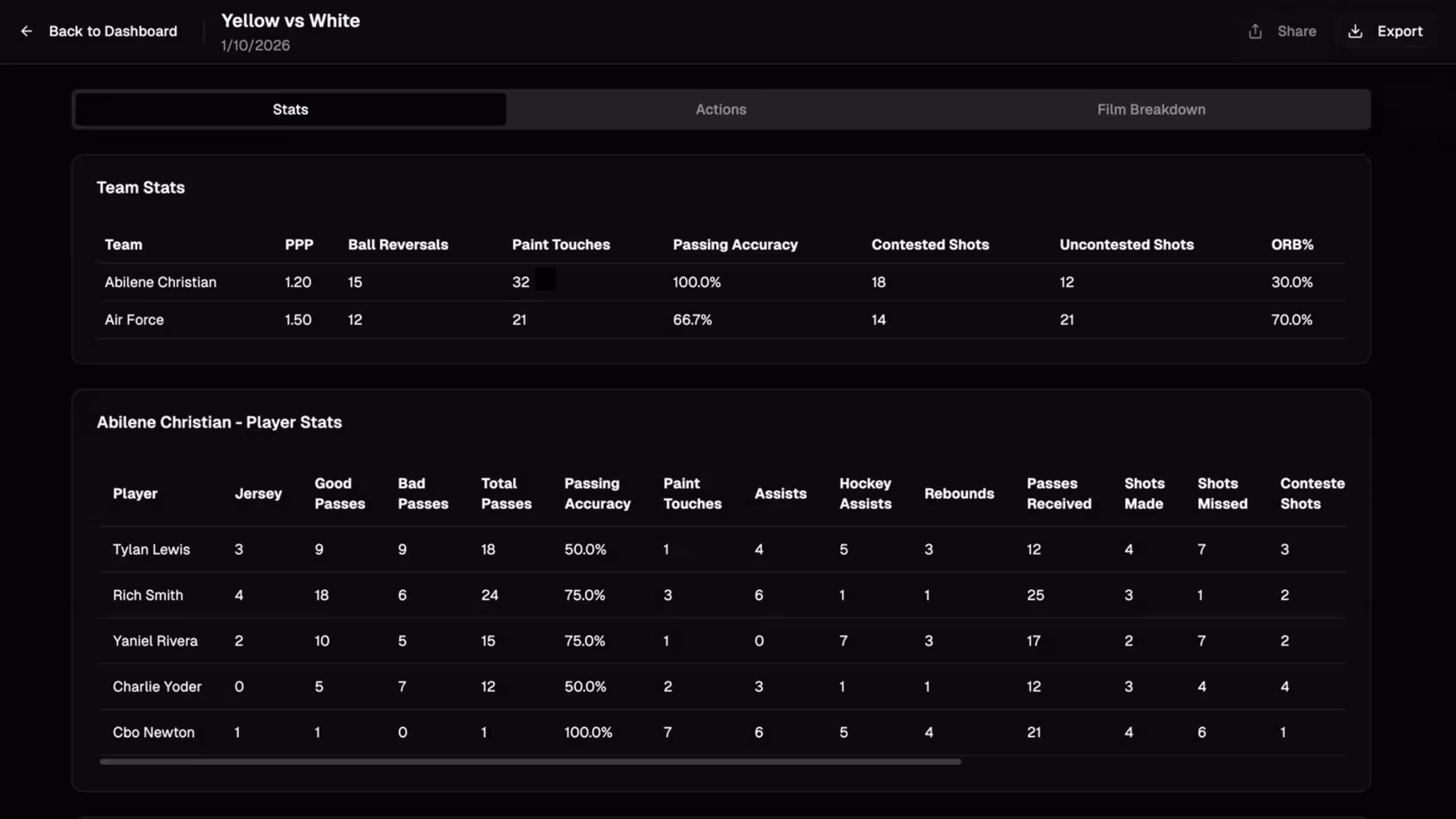Click the Share upload icon

click(1255, 31)
